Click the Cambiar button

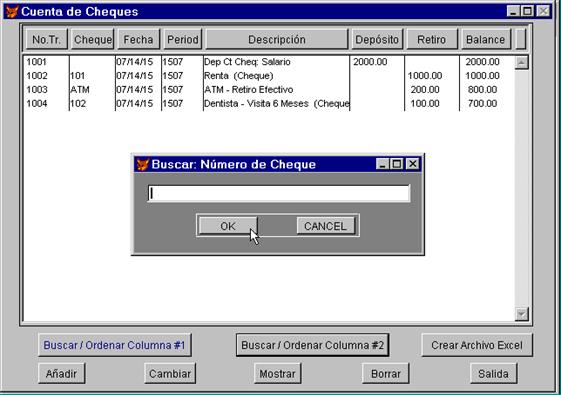pyautogui.click(x=170, y=374)
